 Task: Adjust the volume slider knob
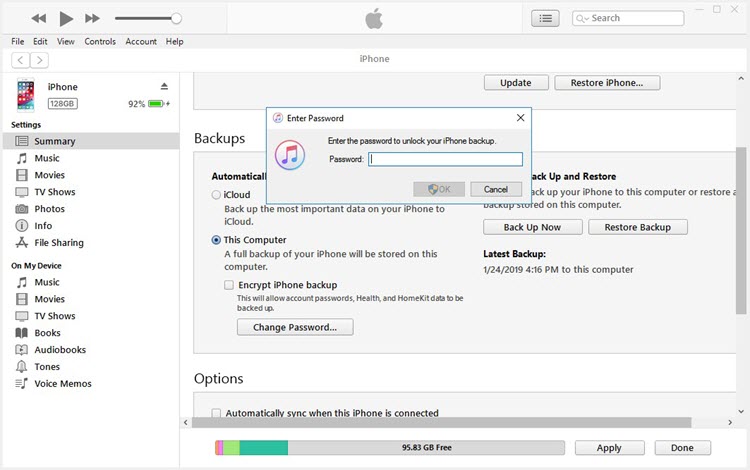point(176,19)
